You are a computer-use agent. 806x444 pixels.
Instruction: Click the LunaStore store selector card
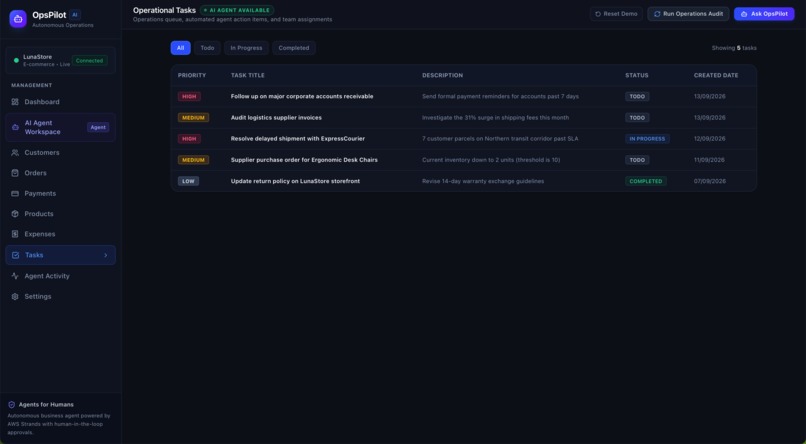point(61,60)
